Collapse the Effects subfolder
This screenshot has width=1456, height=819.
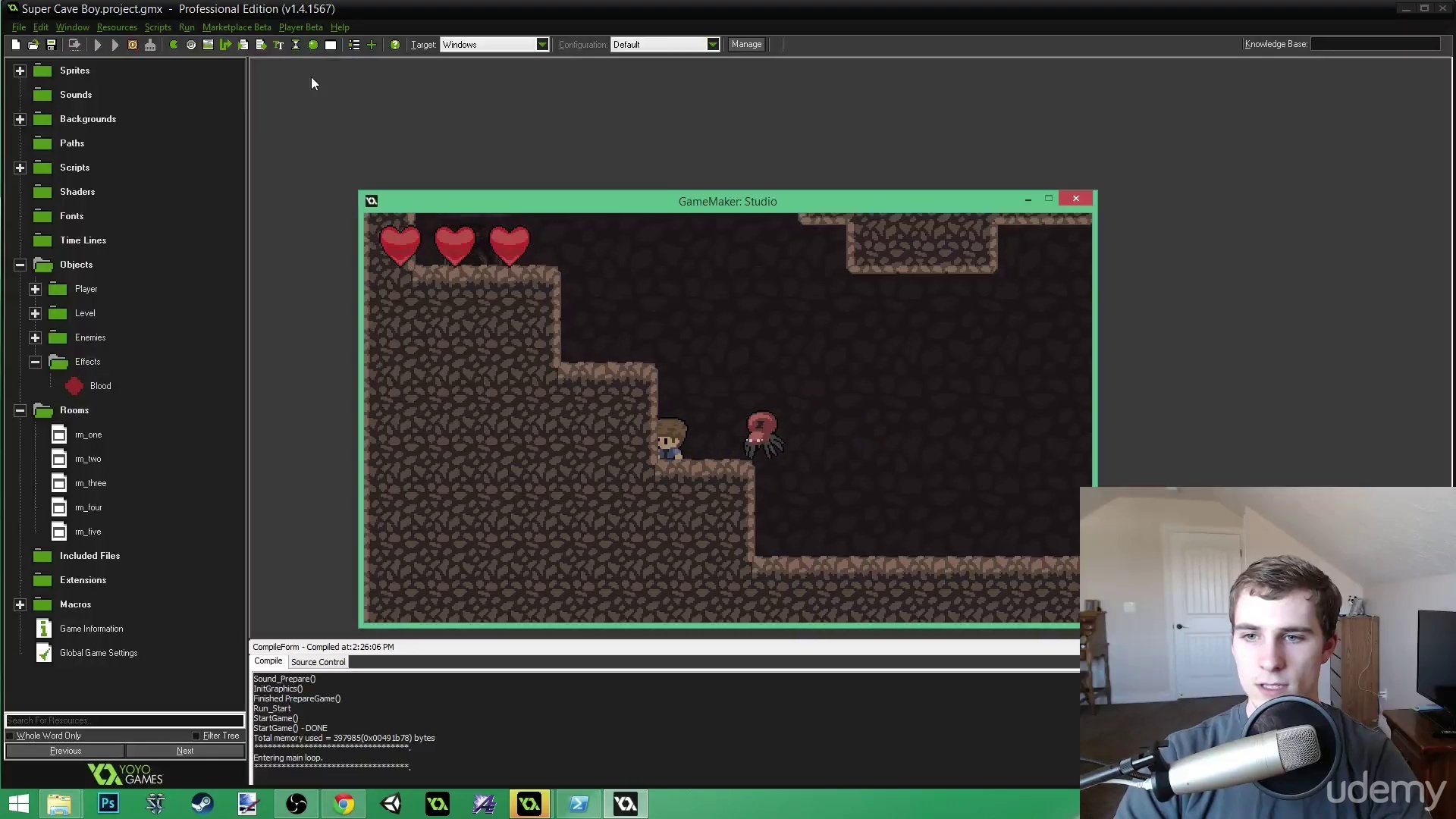click(x=35, y=362)
